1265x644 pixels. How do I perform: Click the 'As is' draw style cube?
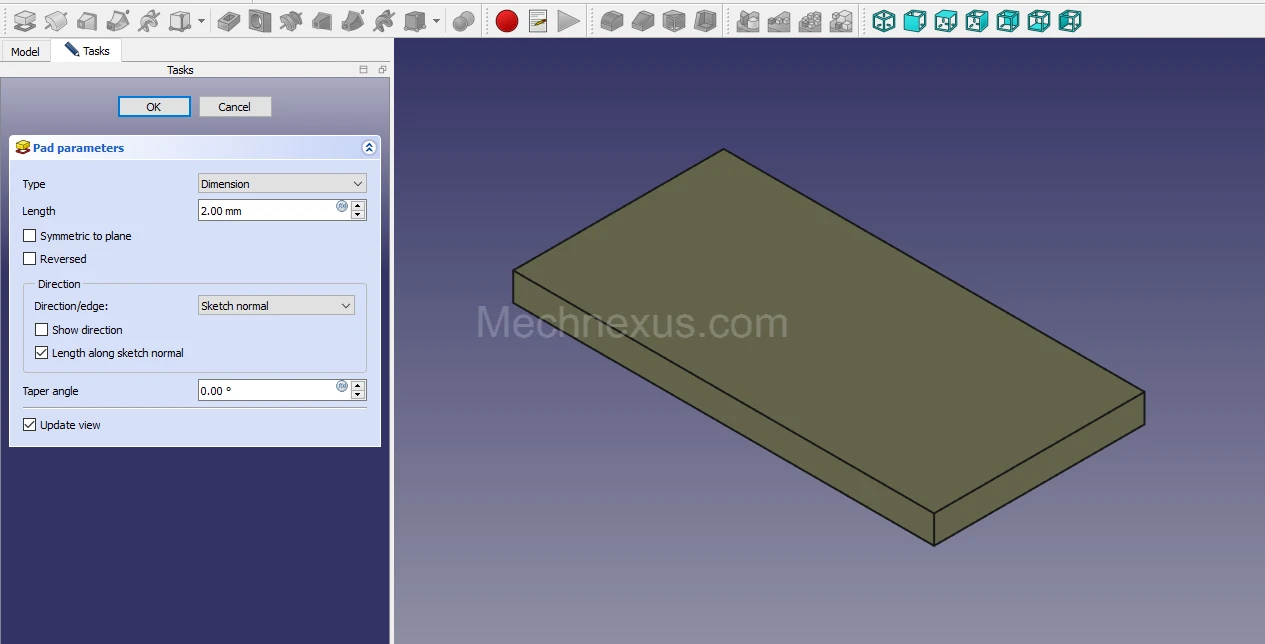coord(884,20)
